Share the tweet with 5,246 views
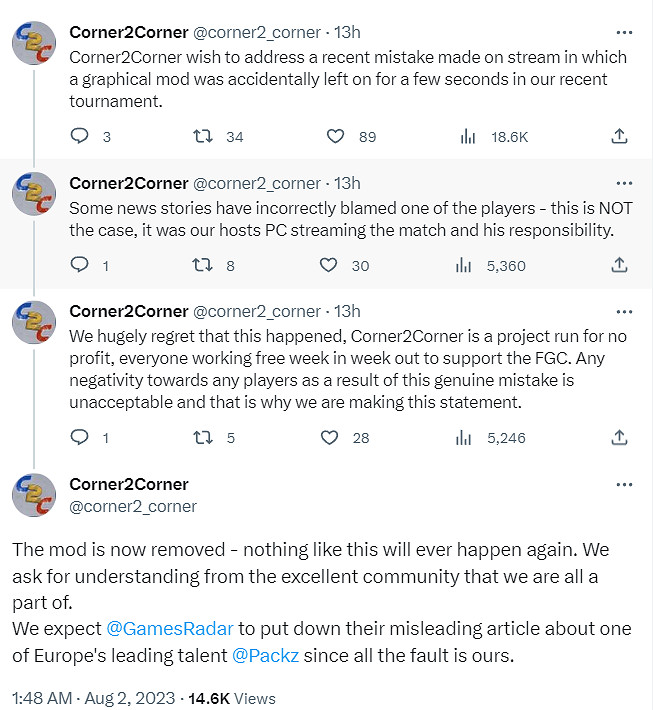Viewport: 653px width, 710px height. click(x=619, y=437)
